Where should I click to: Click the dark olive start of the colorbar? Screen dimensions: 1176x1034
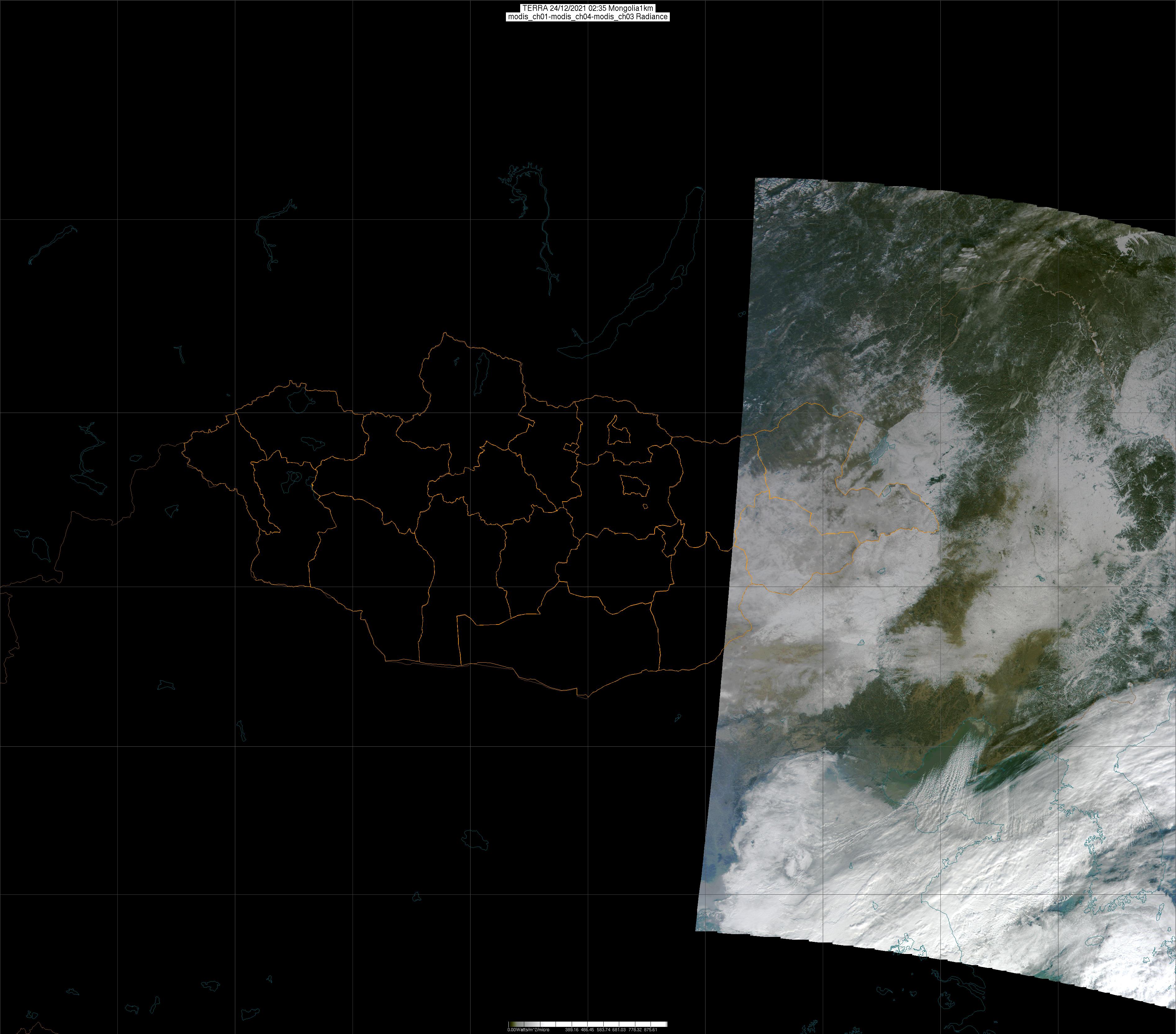click(x=511, y=1024)
